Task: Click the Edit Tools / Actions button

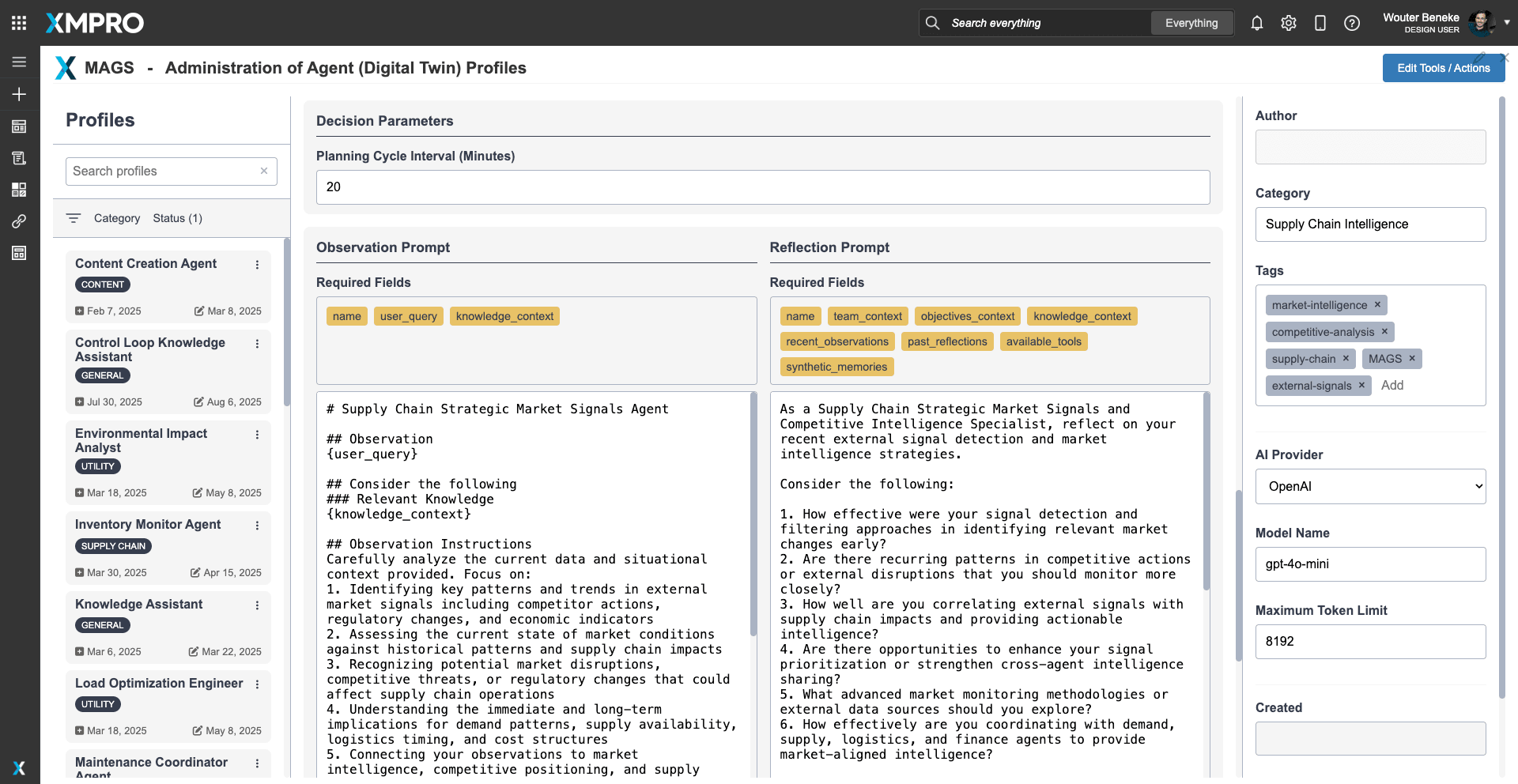Action: coord(1443,68)
